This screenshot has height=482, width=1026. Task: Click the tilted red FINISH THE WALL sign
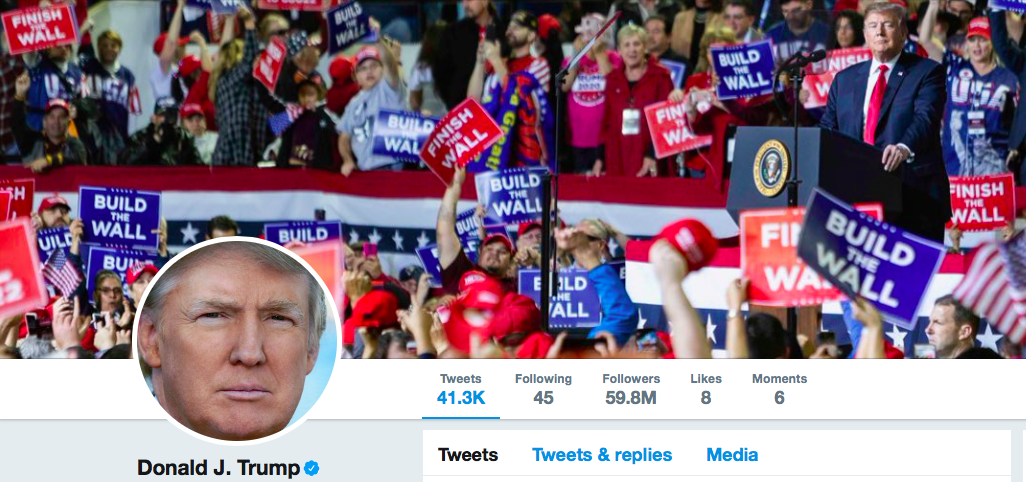click(x=460, y=141)
